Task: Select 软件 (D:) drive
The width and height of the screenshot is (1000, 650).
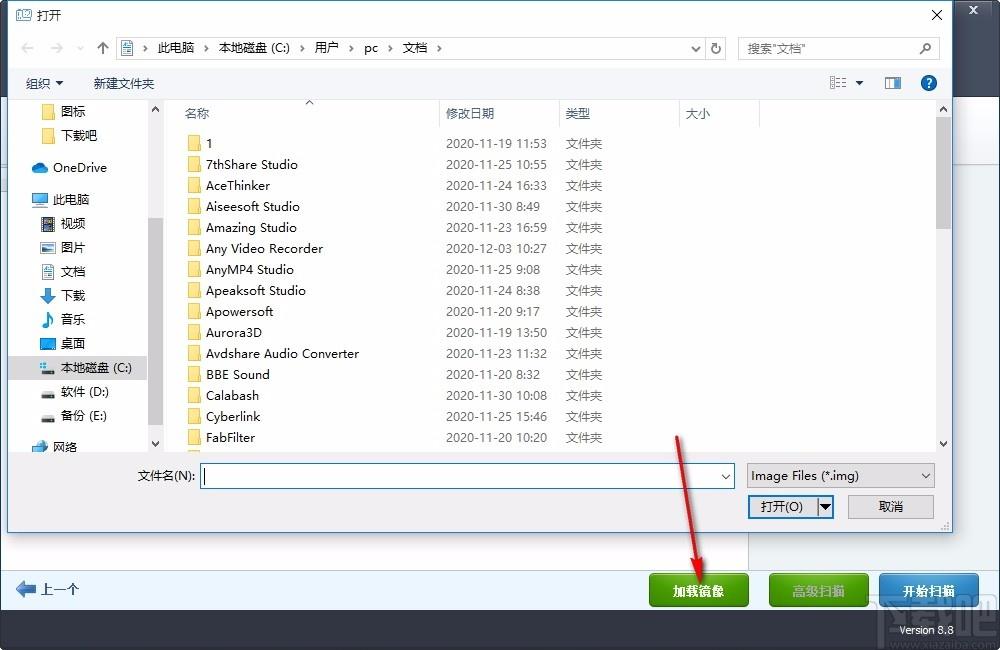Action: [75, 392]
